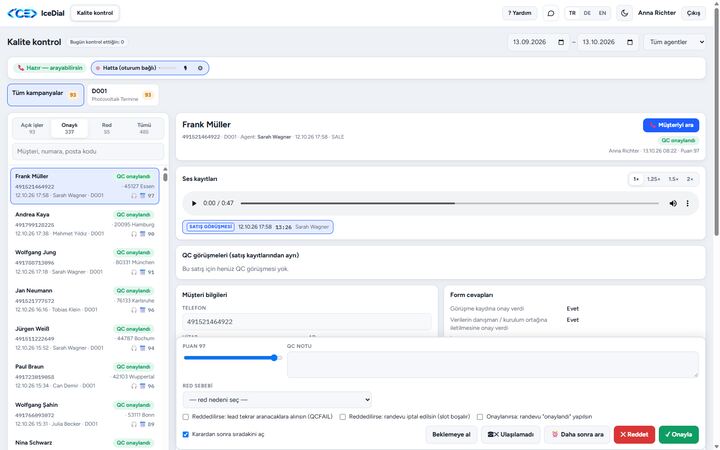
Task: Click volume slider inside Hatta pill
Action: click(167, 68)
